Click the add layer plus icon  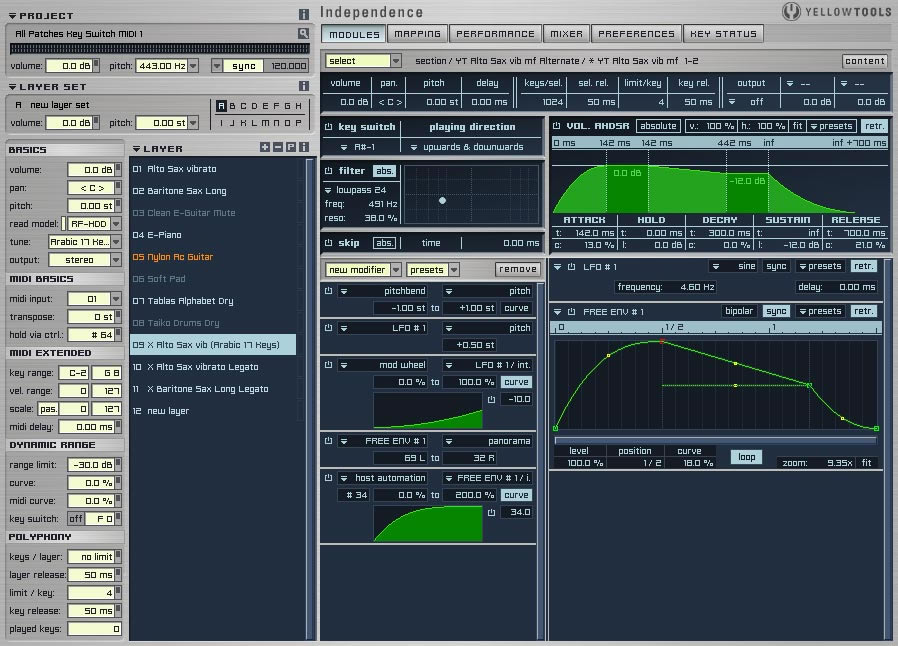click(265, 147)
